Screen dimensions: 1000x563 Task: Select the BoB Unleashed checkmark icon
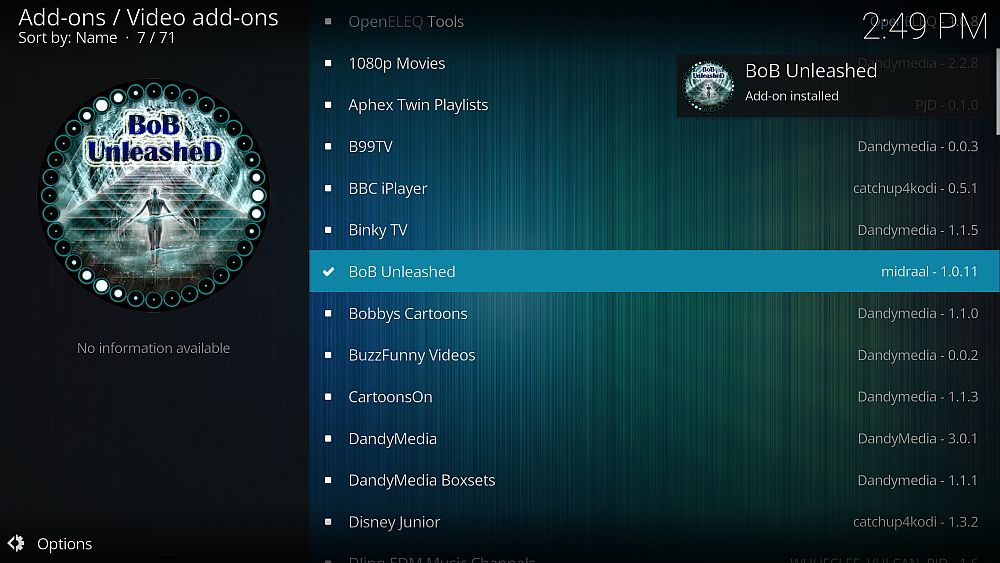coord(328,272)
